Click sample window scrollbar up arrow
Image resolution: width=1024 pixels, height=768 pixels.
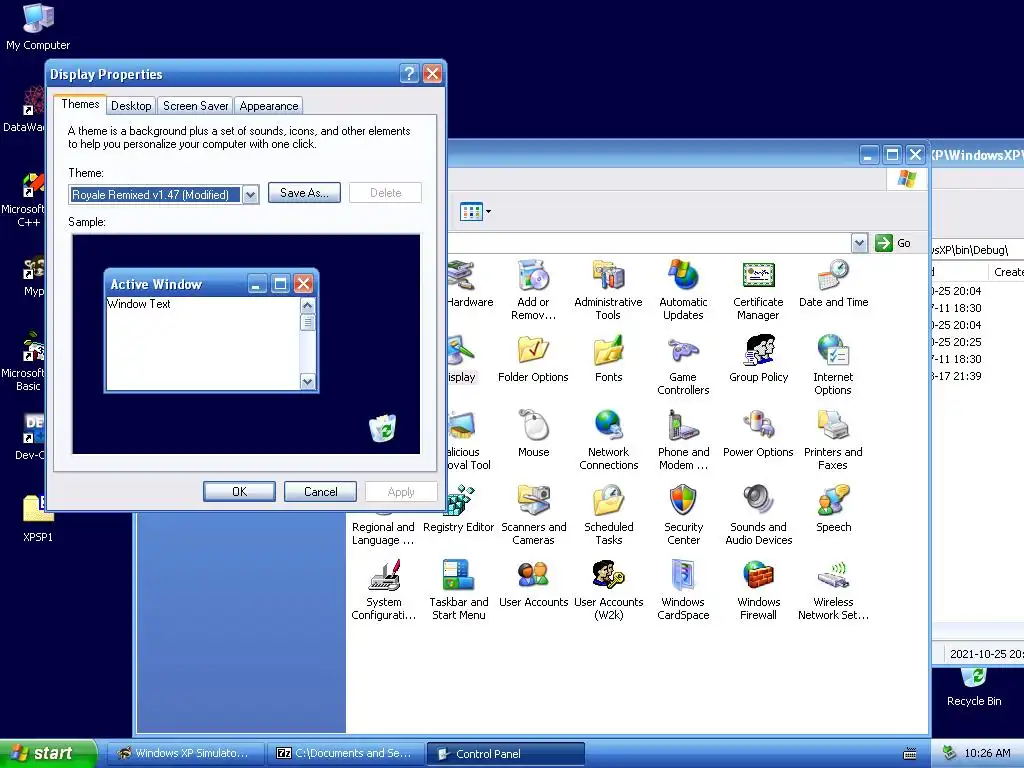(x=308, y=306)
